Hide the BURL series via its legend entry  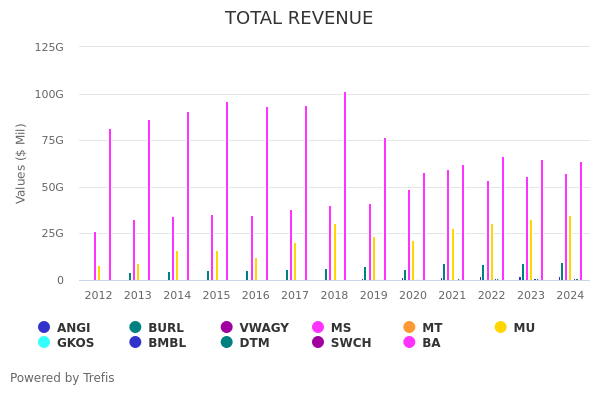click(x=135, y=327)
